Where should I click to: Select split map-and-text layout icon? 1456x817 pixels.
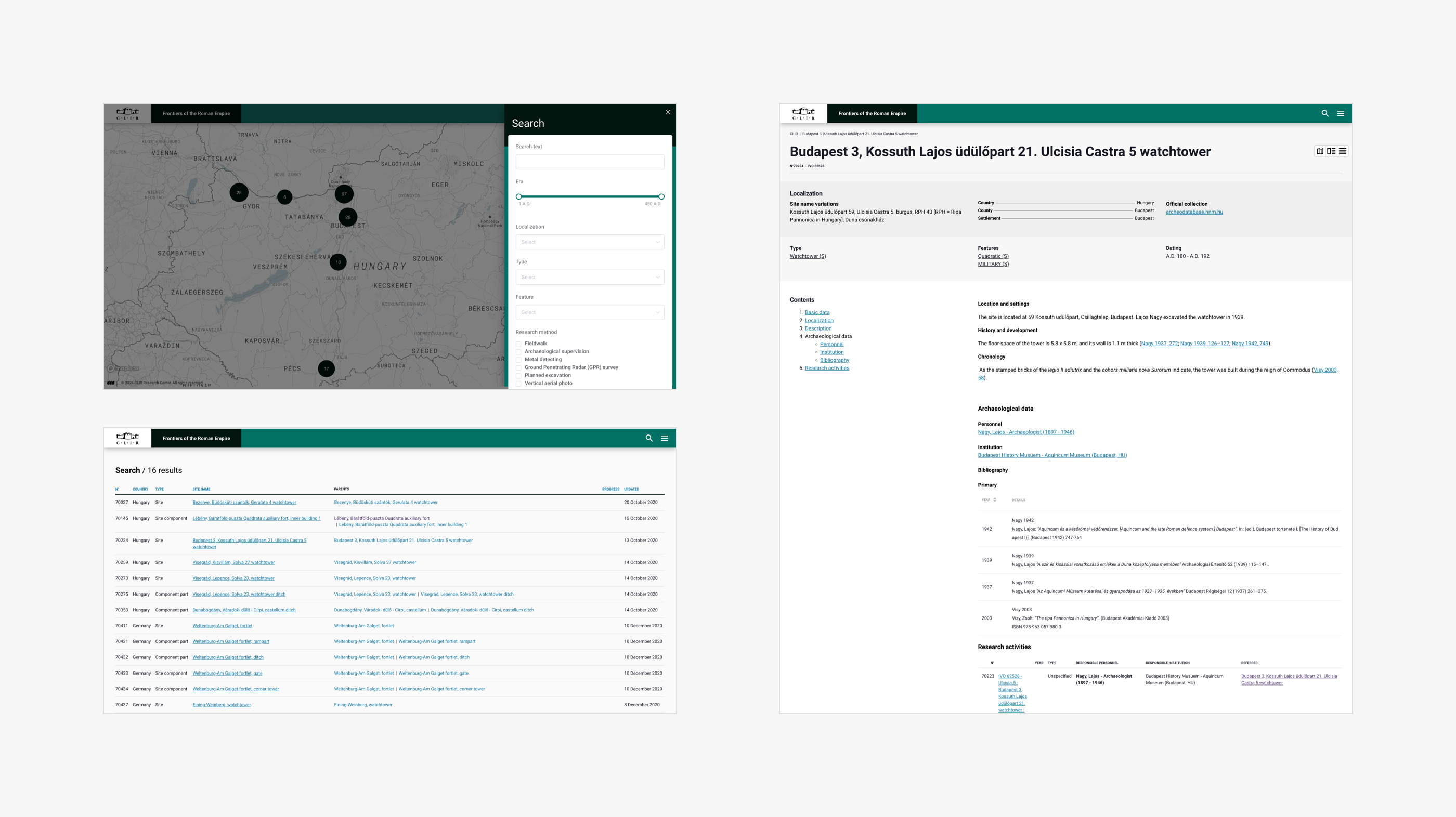[x=1331, y=151]
